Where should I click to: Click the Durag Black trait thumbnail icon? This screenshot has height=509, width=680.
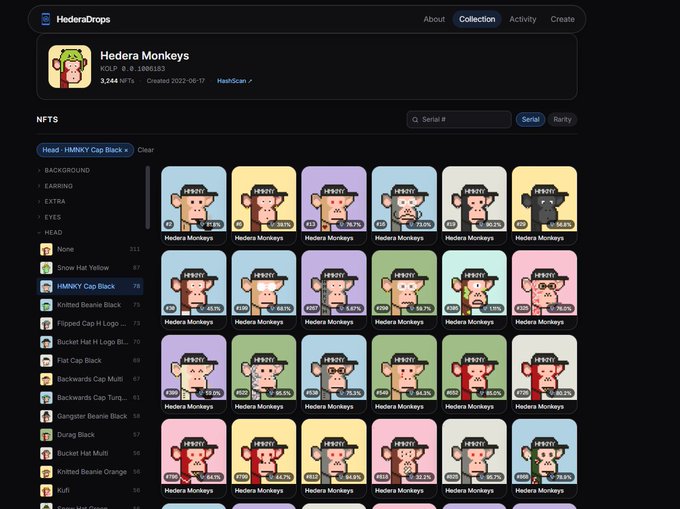pos(46,435)
